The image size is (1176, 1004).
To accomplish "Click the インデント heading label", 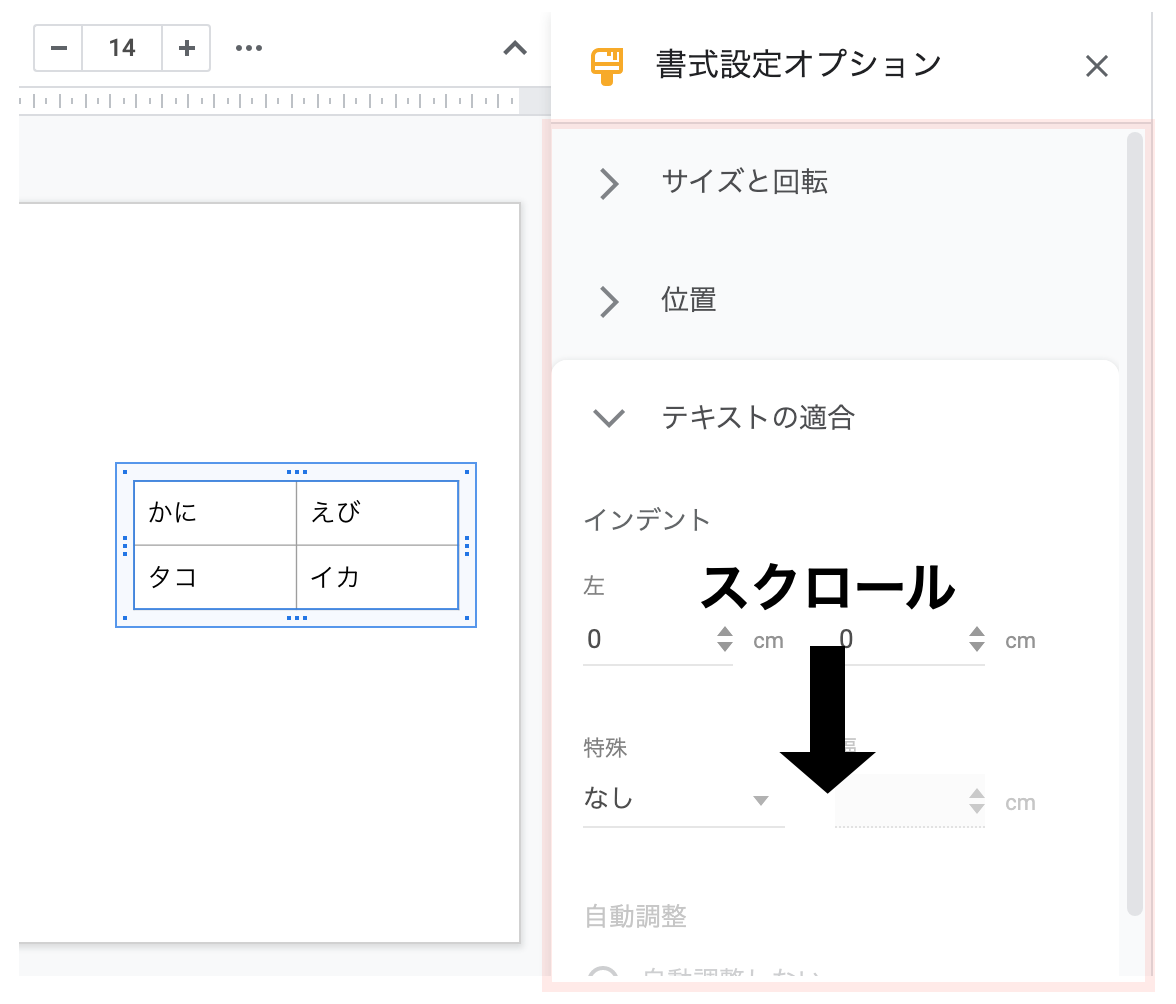I will point(647,520).
